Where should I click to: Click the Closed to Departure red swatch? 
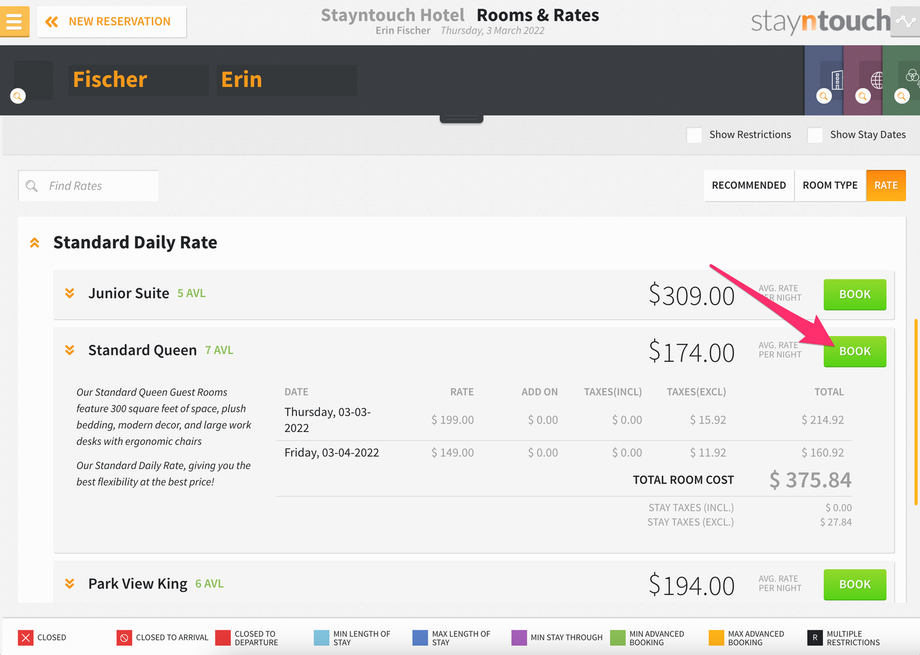[223, 637]
